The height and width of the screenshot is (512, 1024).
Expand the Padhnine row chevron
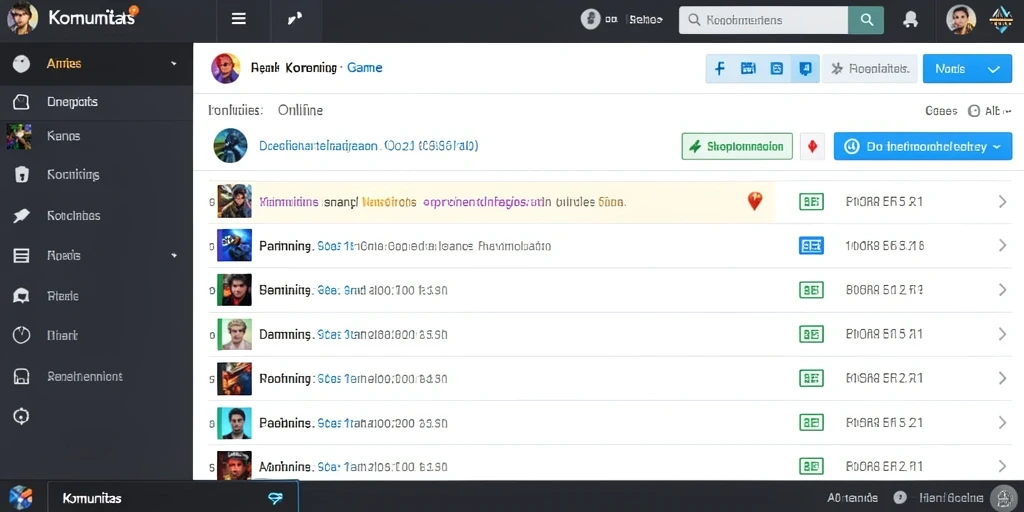click(x=1002, y=423)
